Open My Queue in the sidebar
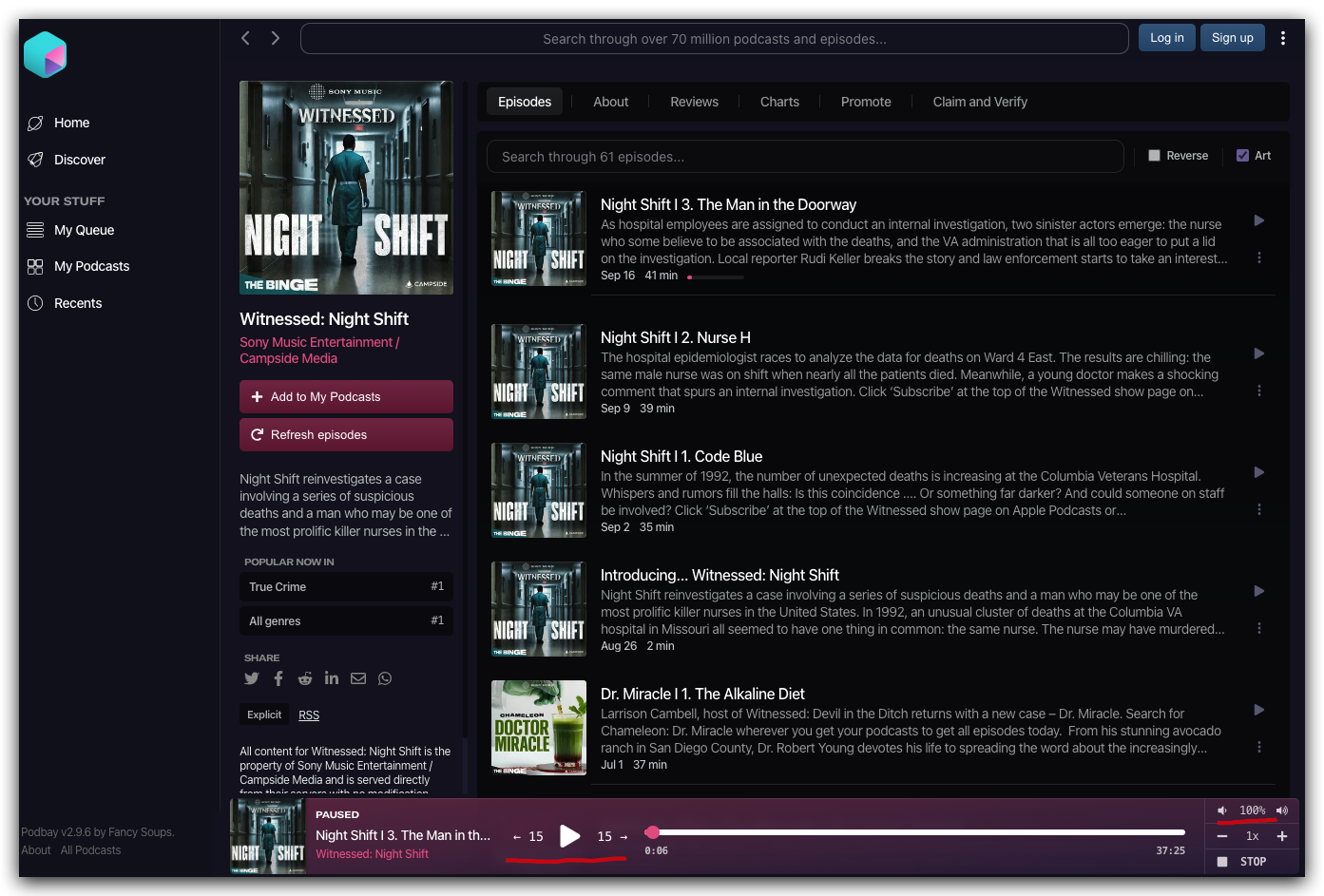The width and height of the screenshot is (1324, 896). pos(84,230)
